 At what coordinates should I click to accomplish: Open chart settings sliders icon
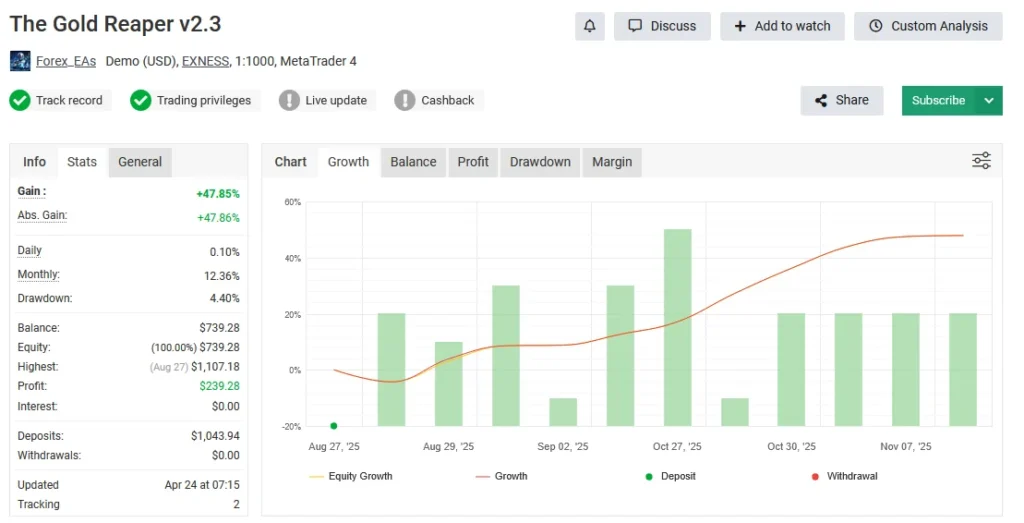click(981, 161)
